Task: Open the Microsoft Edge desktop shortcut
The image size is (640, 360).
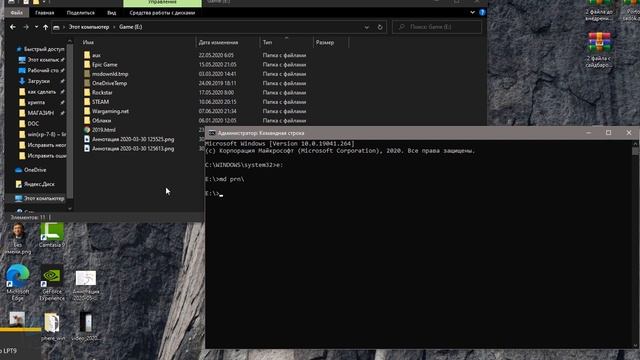Action: [x=18, y=282]
